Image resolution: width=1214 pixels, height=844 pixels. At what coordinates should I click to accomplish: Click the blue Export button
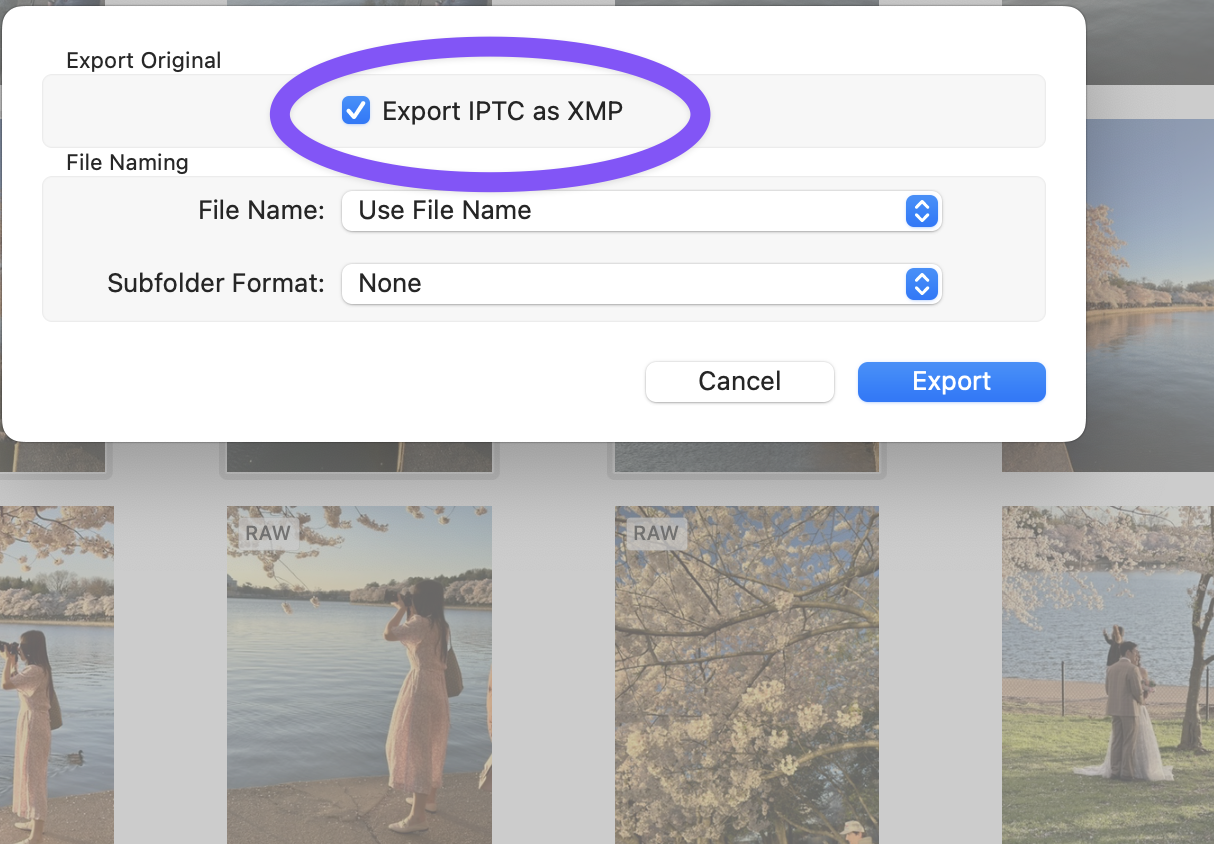pyautogui.click(x=952, y=382)
